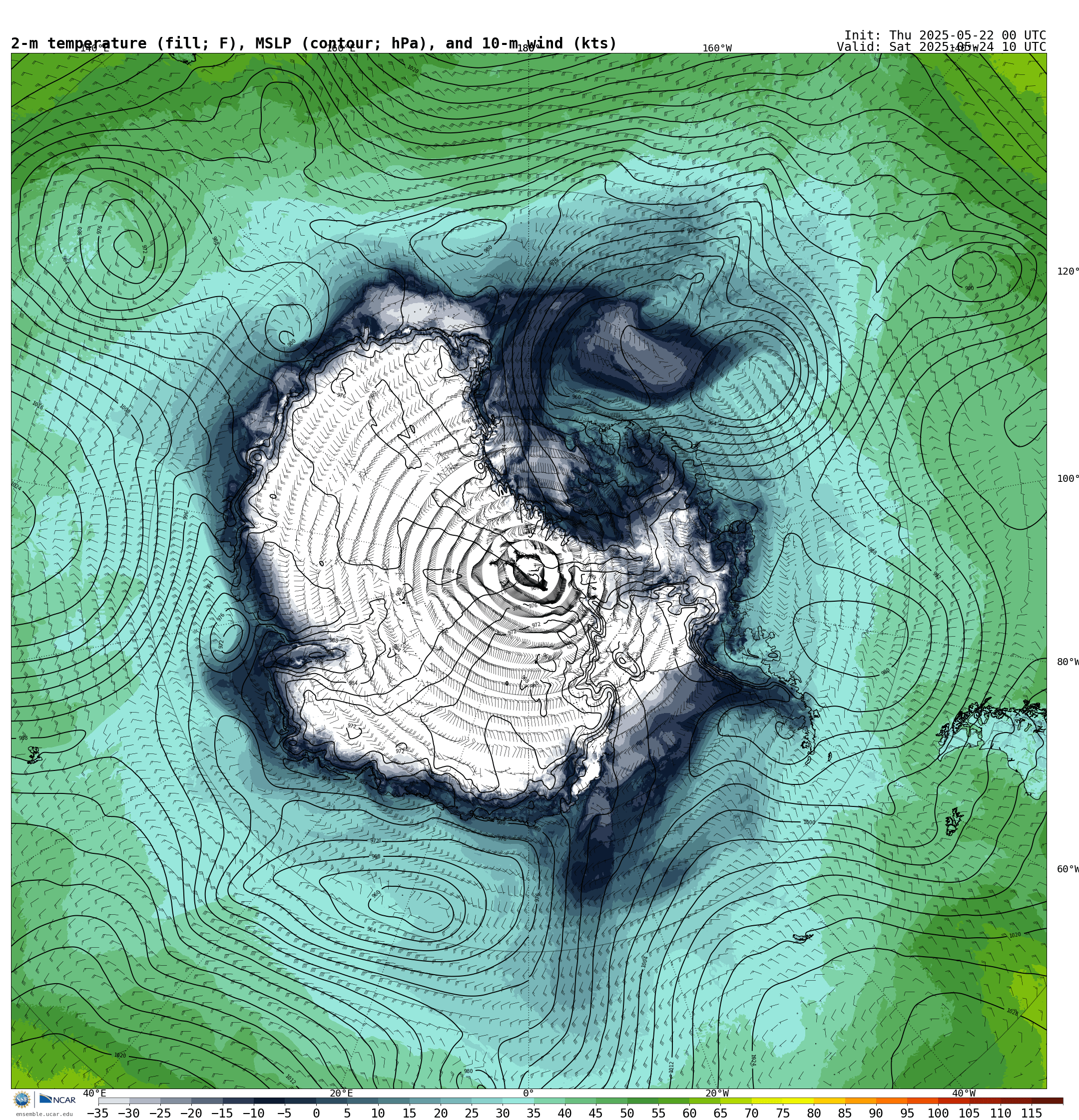Viewport: 1079px width, 1120px height.
Task: Click the 20°E longitude label at bottom
Action: pos(341,1093)
